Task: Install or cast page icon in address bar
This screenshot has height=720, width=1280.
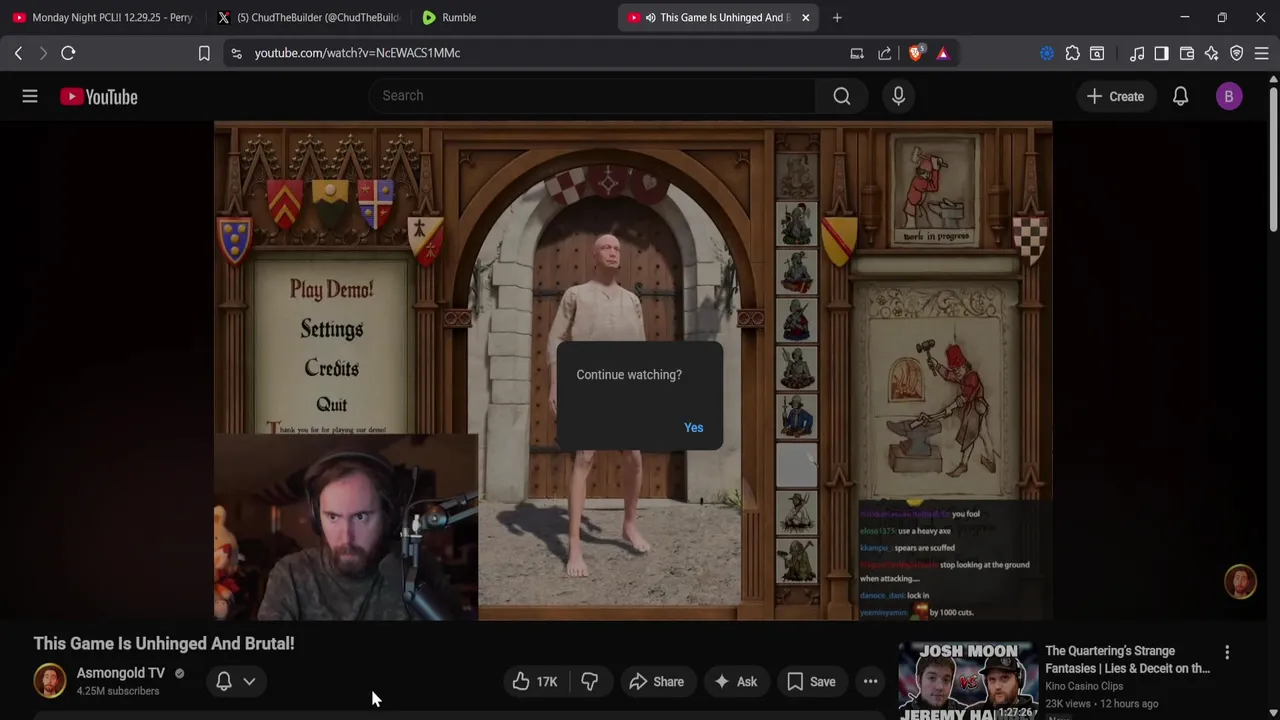Action: [857, 53]
